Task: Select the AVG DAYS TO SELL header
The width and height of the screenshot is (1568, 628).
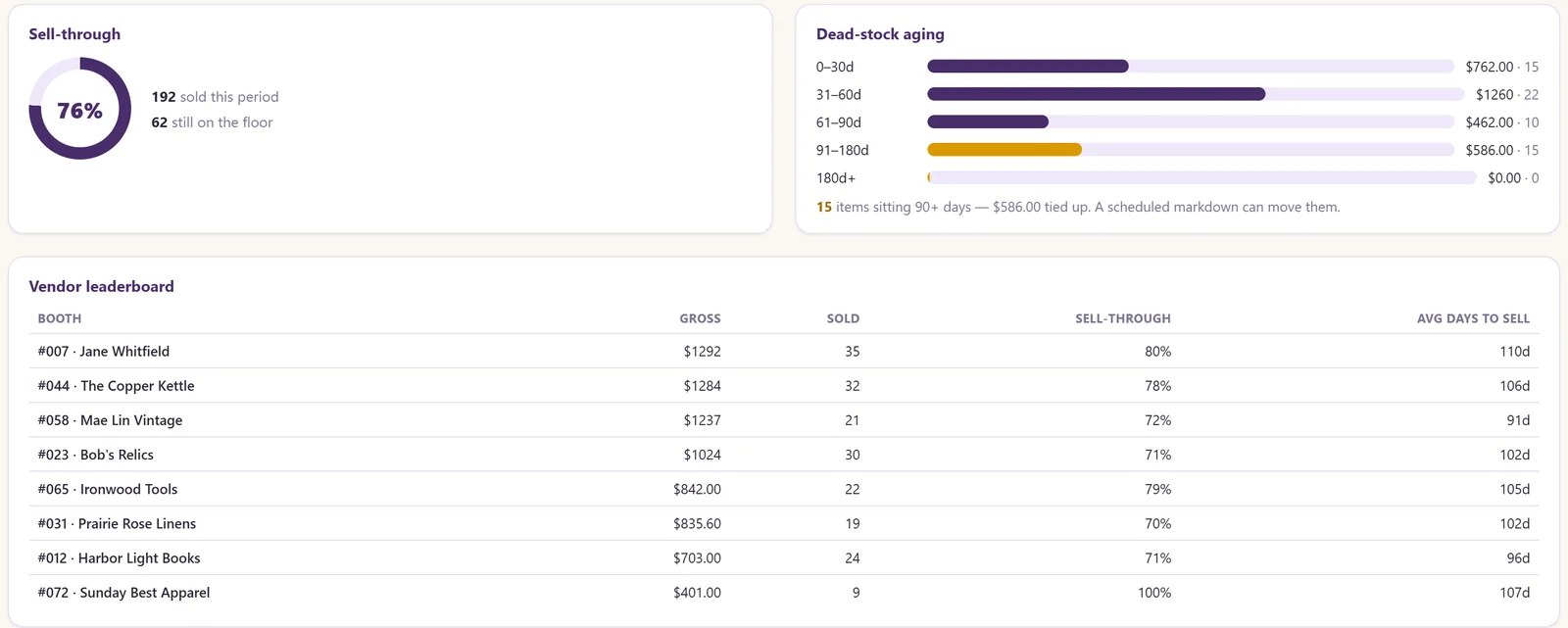Action: (1473, 318)
